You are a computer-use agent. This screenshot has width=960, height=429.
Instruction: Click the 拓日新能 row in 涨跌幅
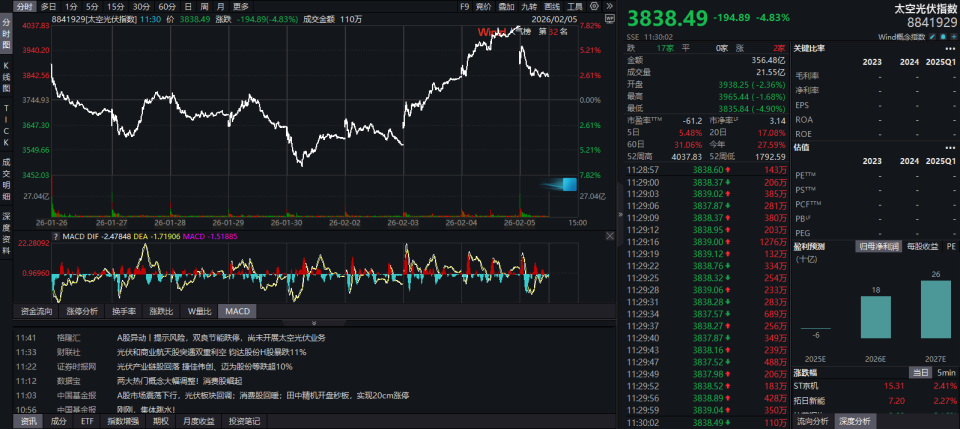[876, 401]
